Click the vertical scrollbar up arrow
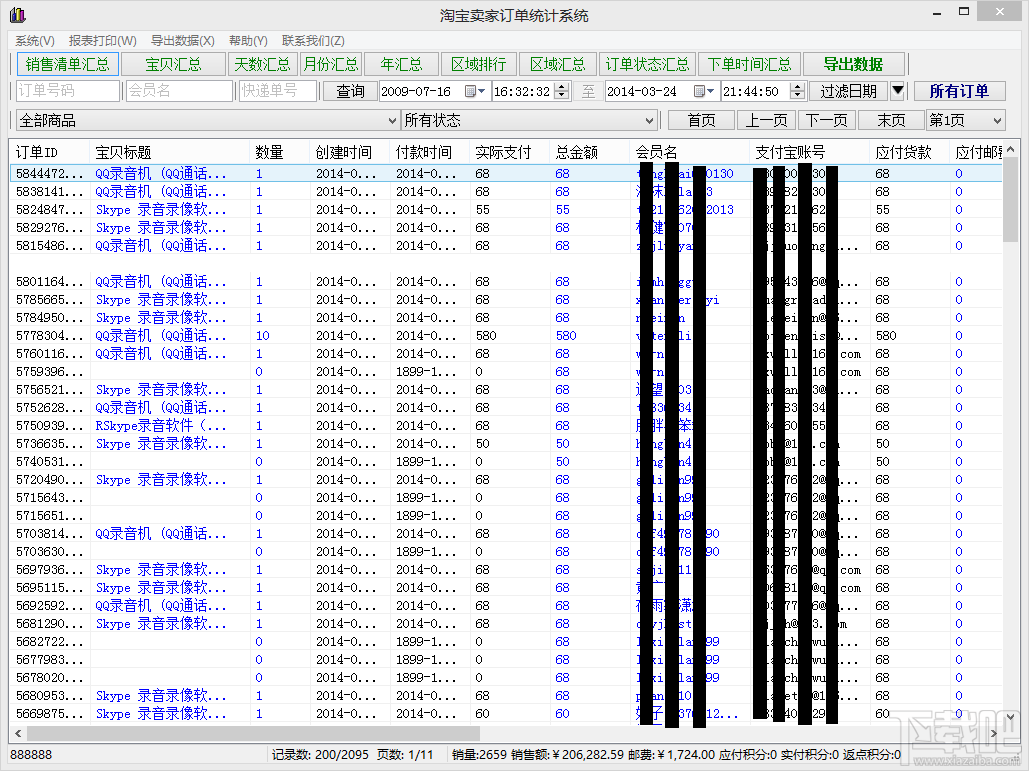 pos(1010,150)
